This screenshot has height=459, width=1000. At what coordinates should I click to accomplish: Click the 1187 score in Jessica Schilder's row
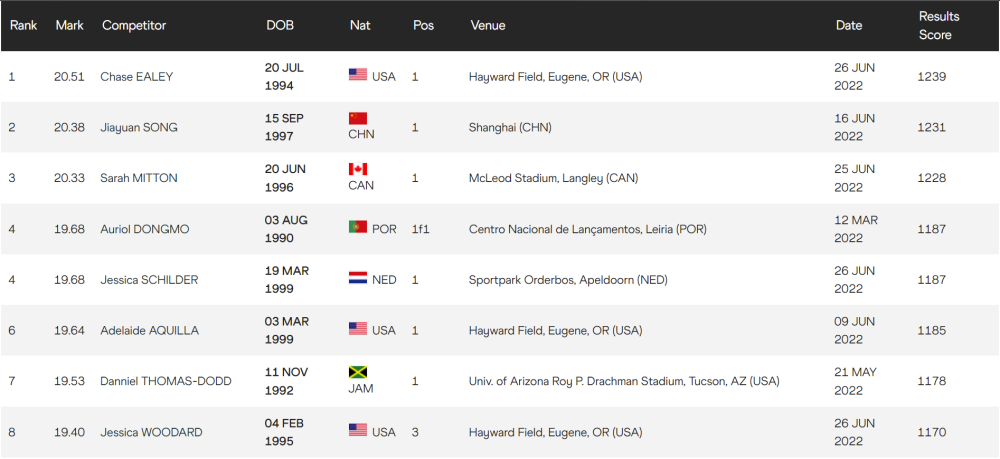931,280
